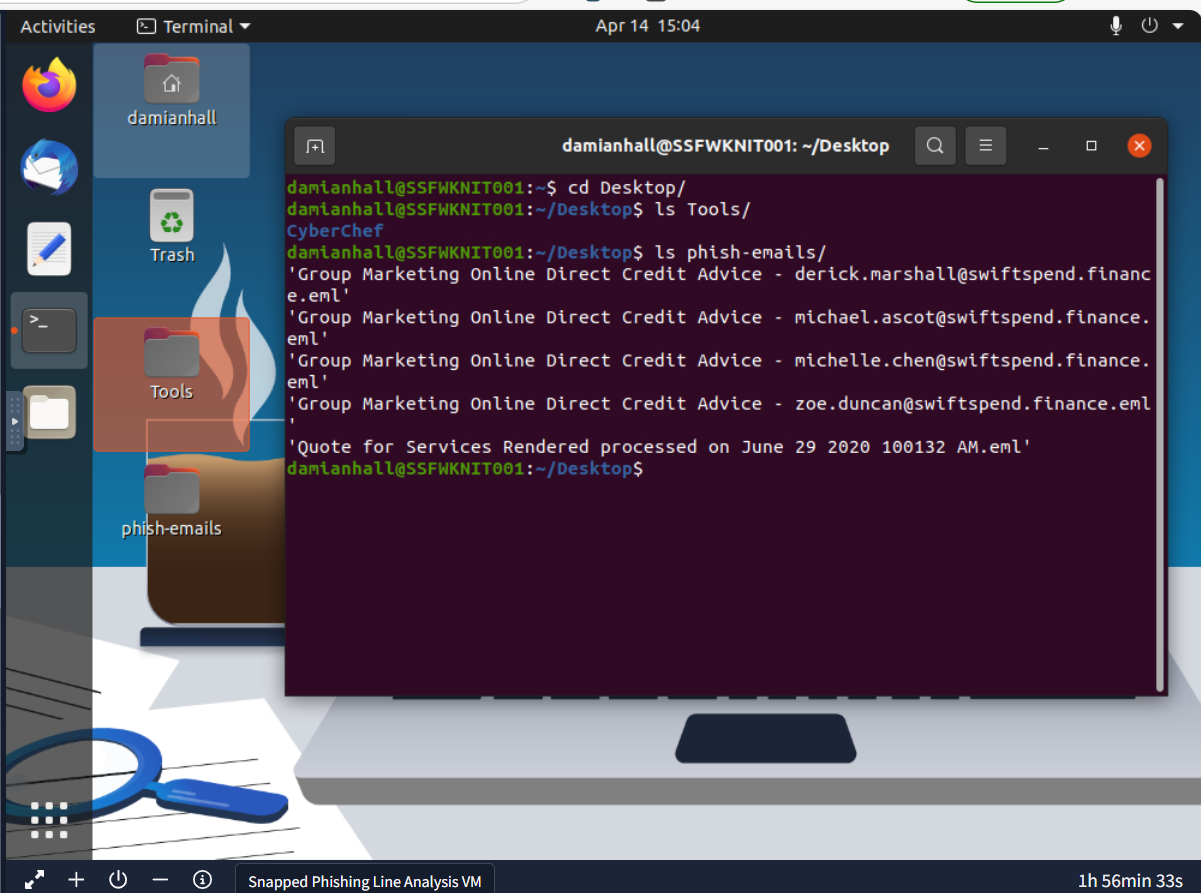This screenshot has height=893, width=1201.
Task: Launch Thunderbird mail from the dock
Action: (x=49, y=167)
